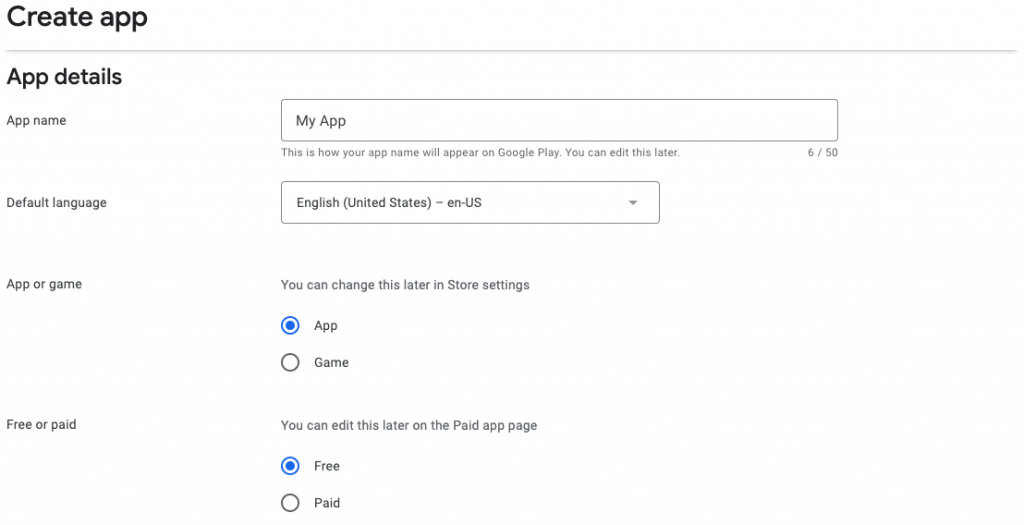1024x525 pixels.
Task: Click the Paid app page hint text
Action: tap(408, 425)
